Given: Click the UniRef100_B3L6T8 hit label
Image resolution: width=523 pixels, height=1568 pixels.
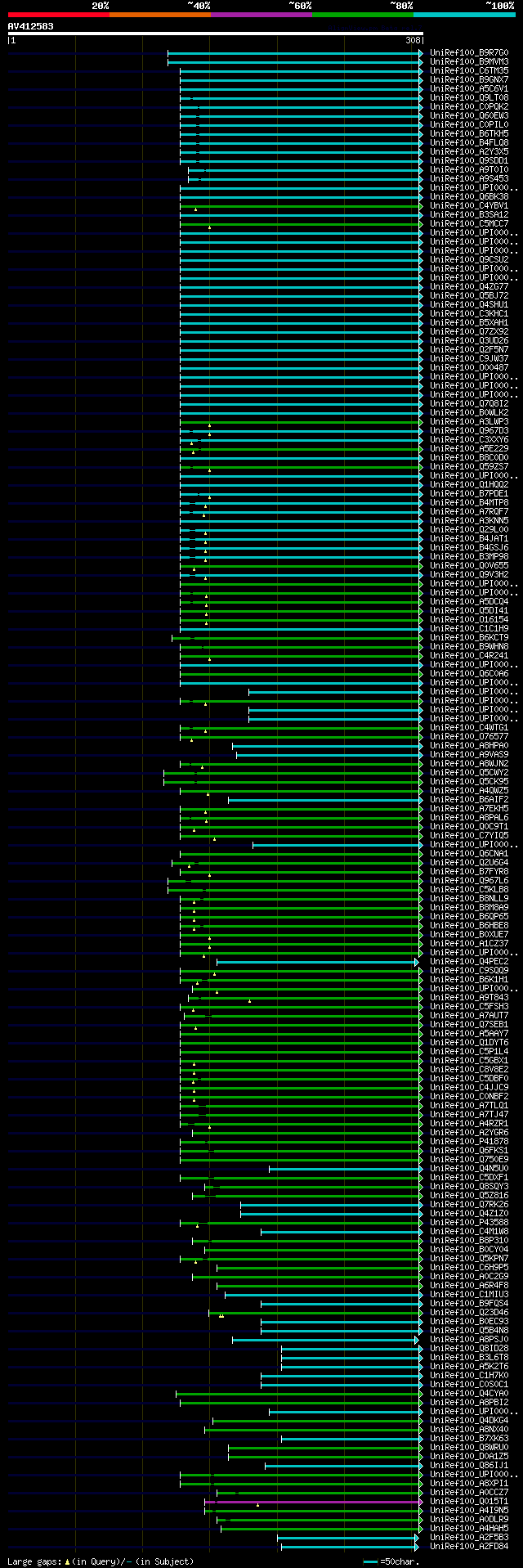Looking at the screenshot, I should point(469,1357).
